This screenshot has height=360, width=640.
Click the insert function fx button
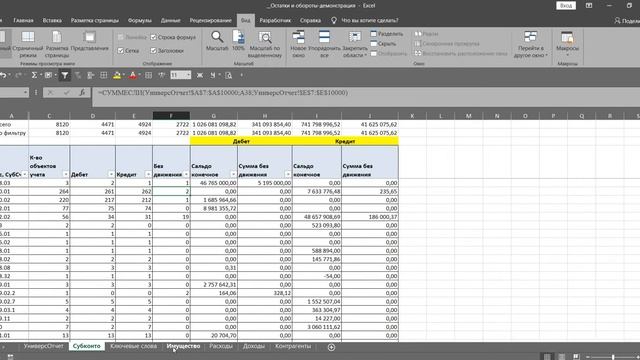tap(82, 93)
